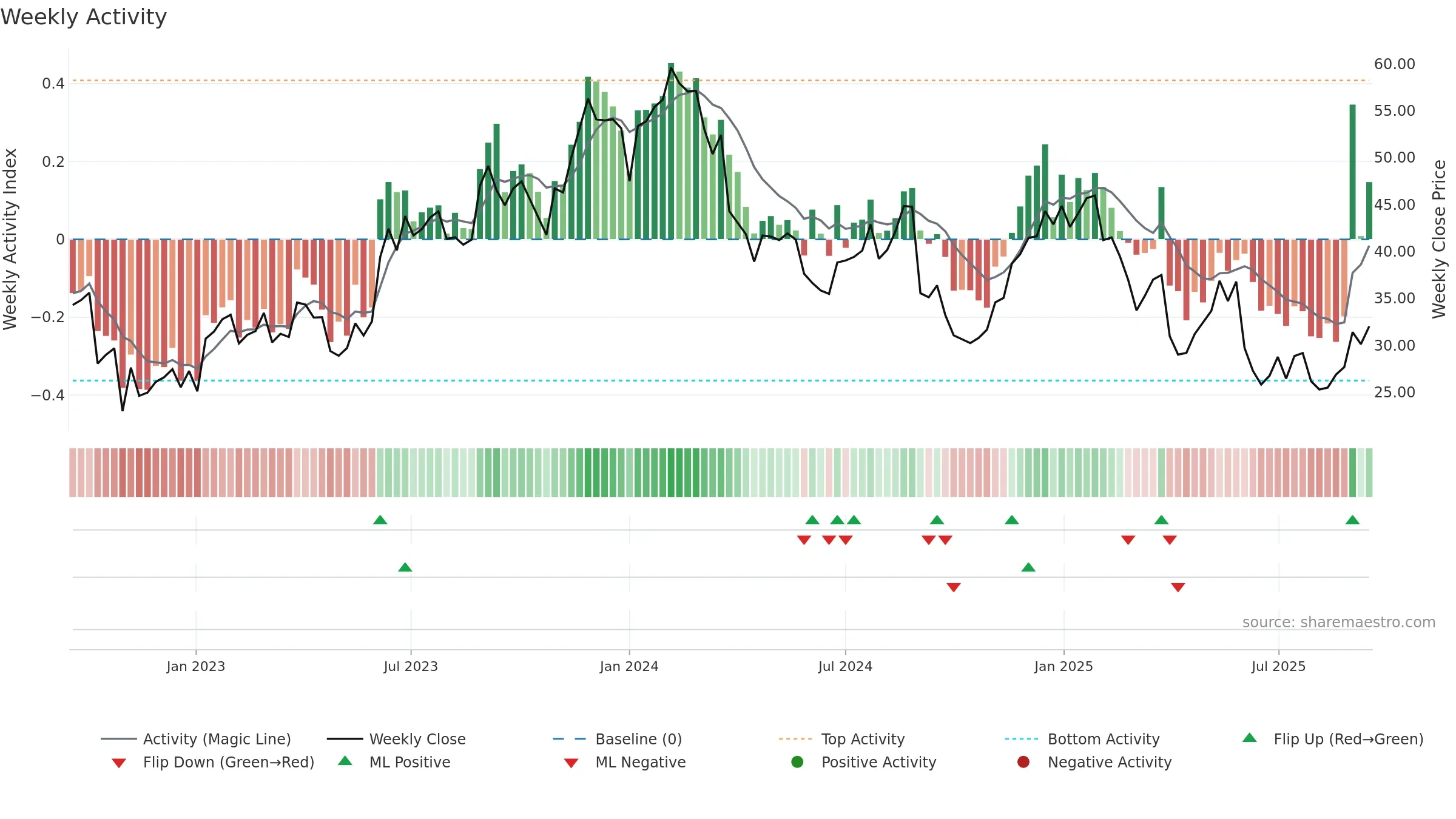The width and height of the screenshot is (1456, 819).
Task: Toggle the Baseline (0) legend label
Action: point(639,739)
